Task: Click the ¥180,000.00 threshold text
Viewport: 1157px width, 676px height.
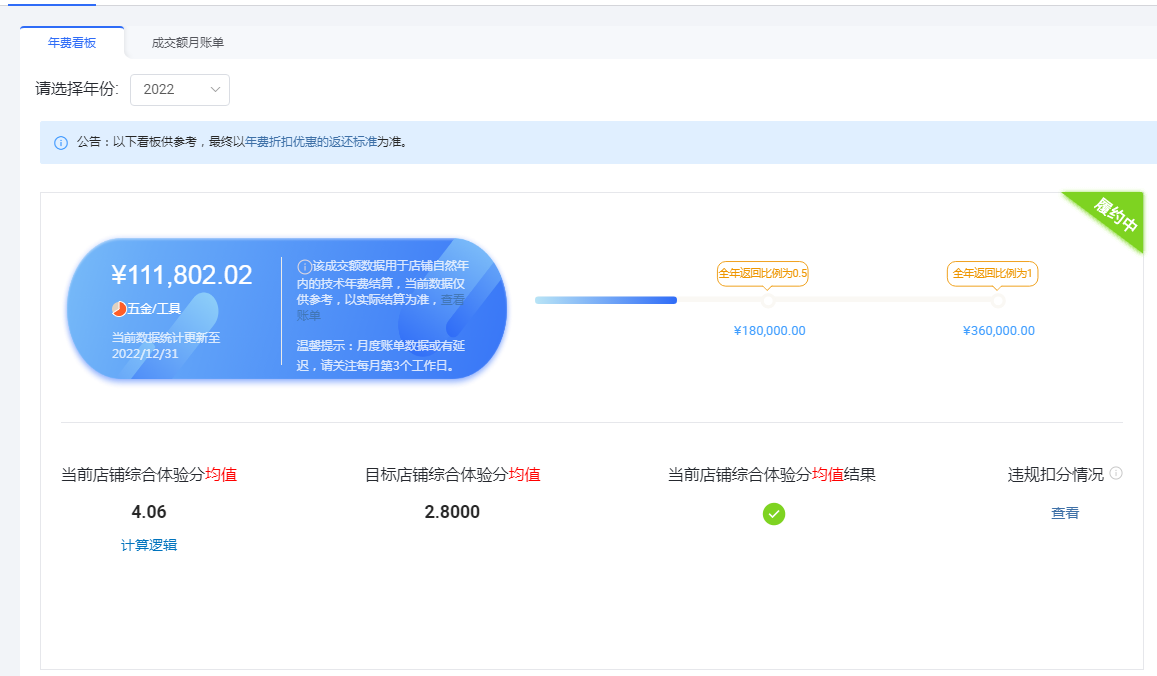Action: pyautogui.click(x=770, y=331)
